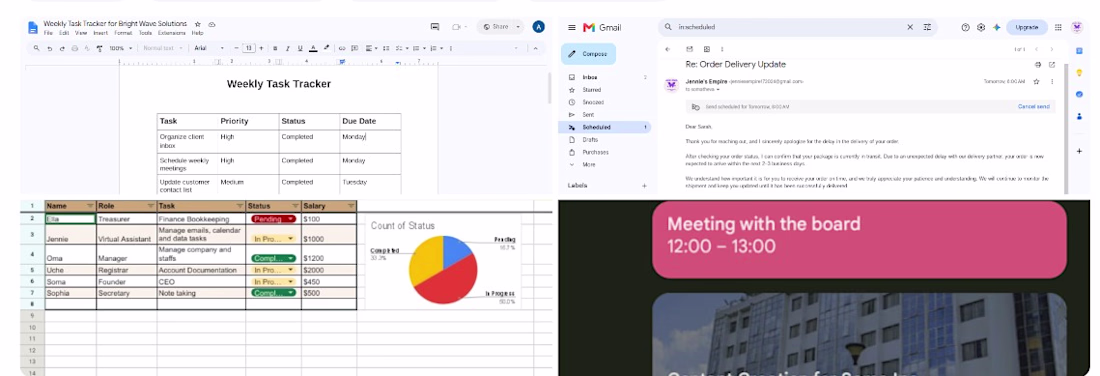The width and height of the screenshot is (1100, 376).
Task: Open the Insert menu in Docs
Action: point(100,33)
